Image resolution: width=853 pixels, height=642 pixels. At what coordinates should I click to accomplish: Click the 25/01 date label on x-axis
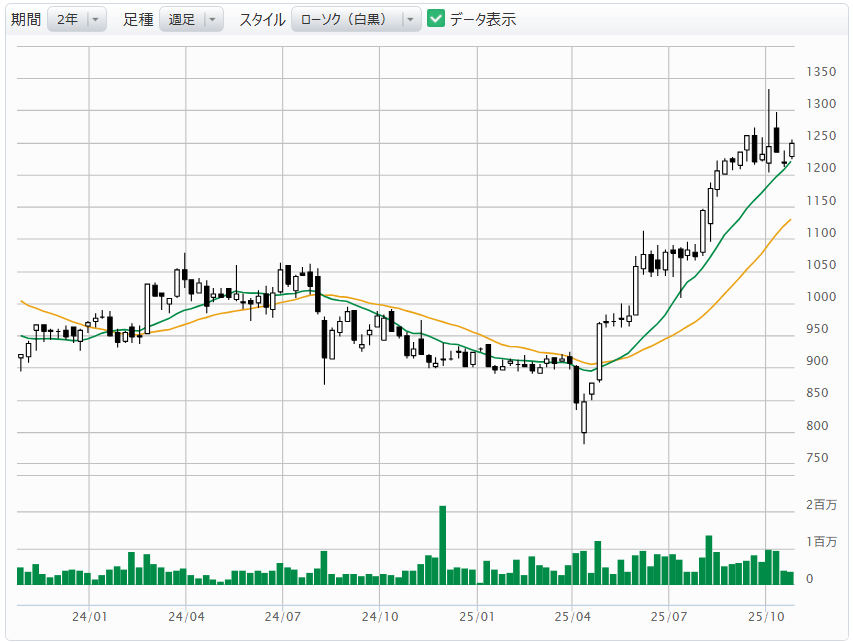pos(477,618)
